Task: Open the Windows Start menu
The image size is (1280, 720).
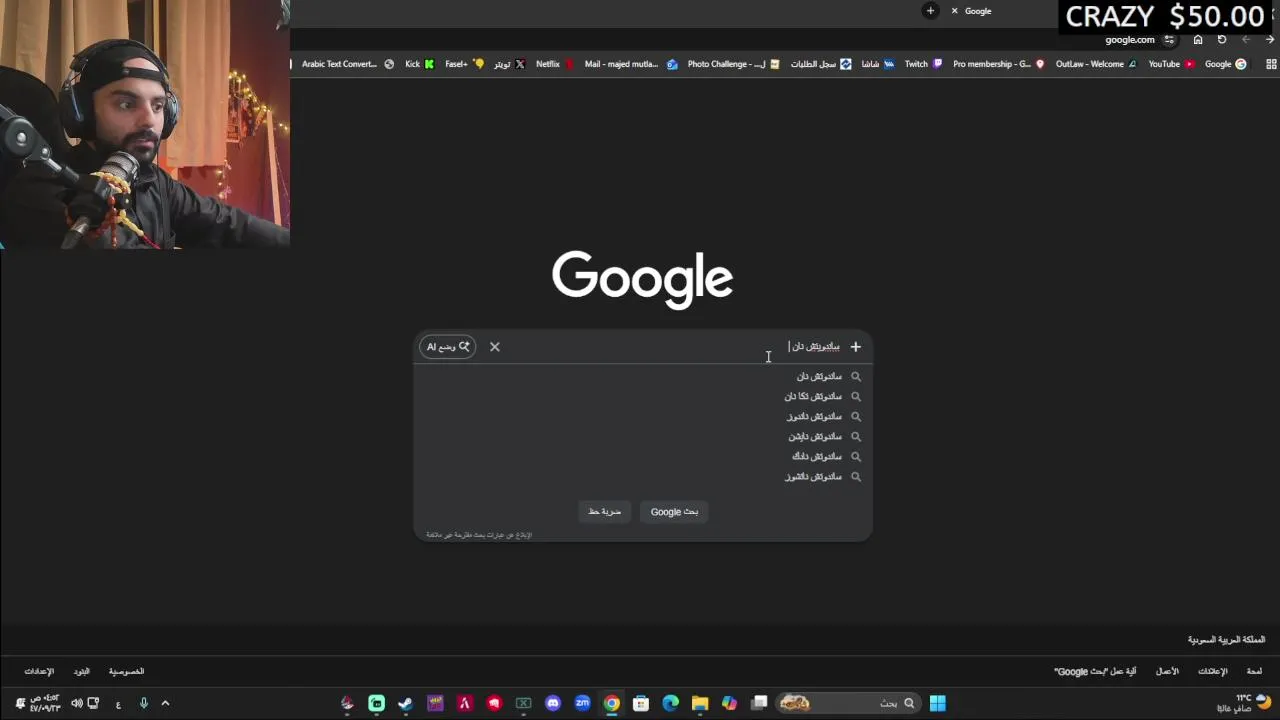Action: click(x=937, y=703)
